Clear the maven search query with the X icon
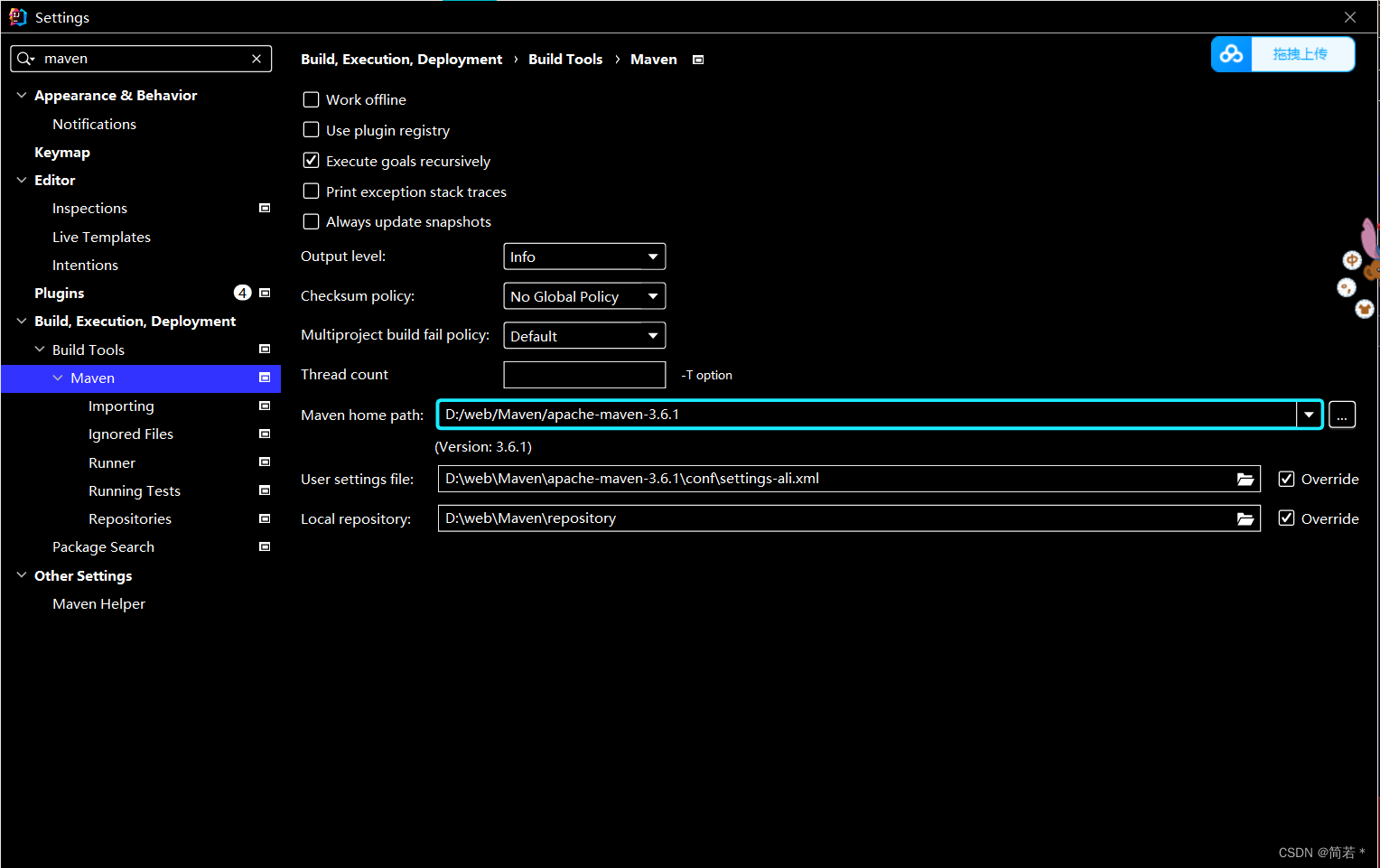Screen dimensions: 1380x868 tap(256, 58)
